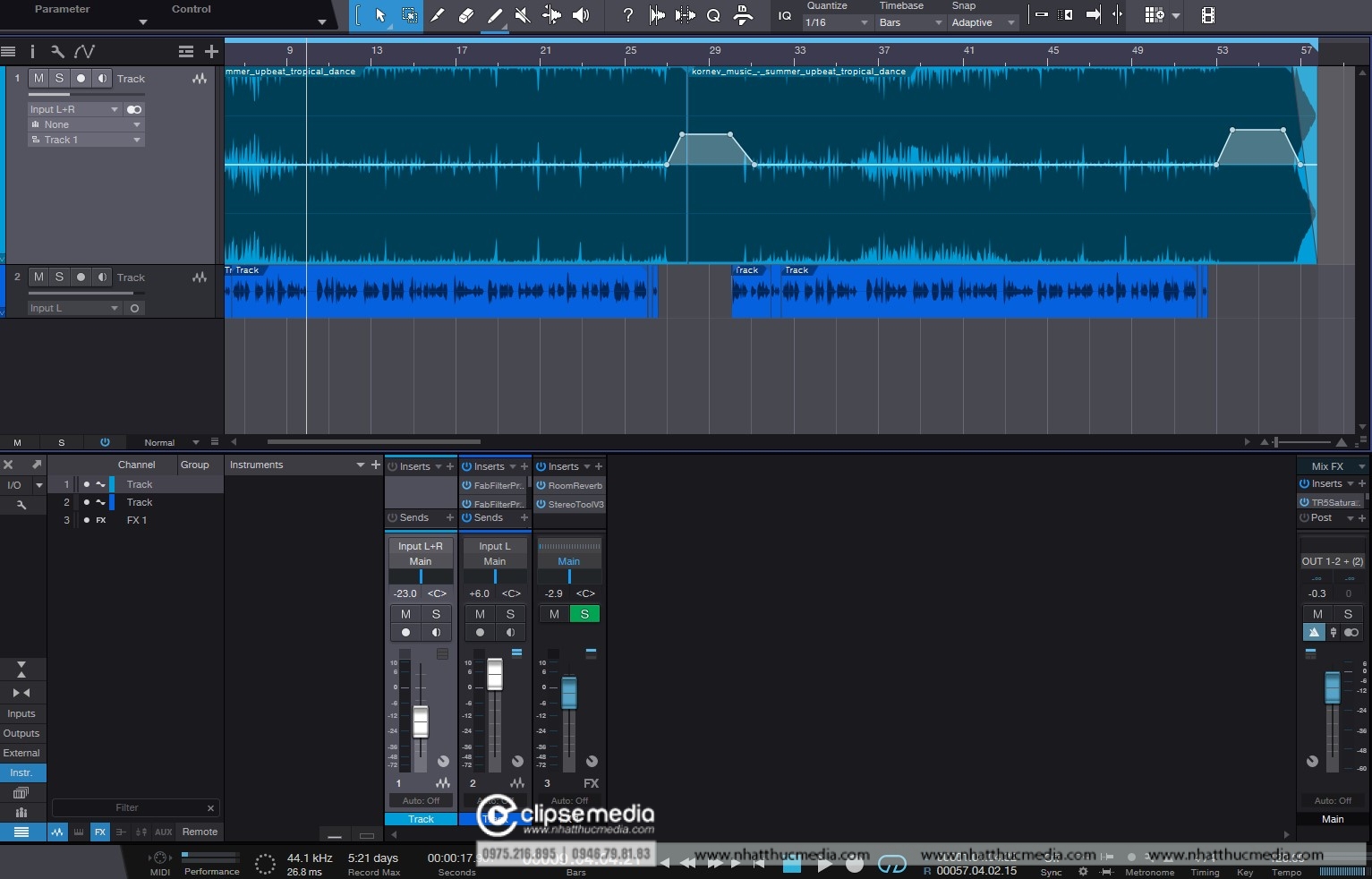Open the video player via film icon
The width and height of the screenshot is (1372, 879).
(1207, 15)
